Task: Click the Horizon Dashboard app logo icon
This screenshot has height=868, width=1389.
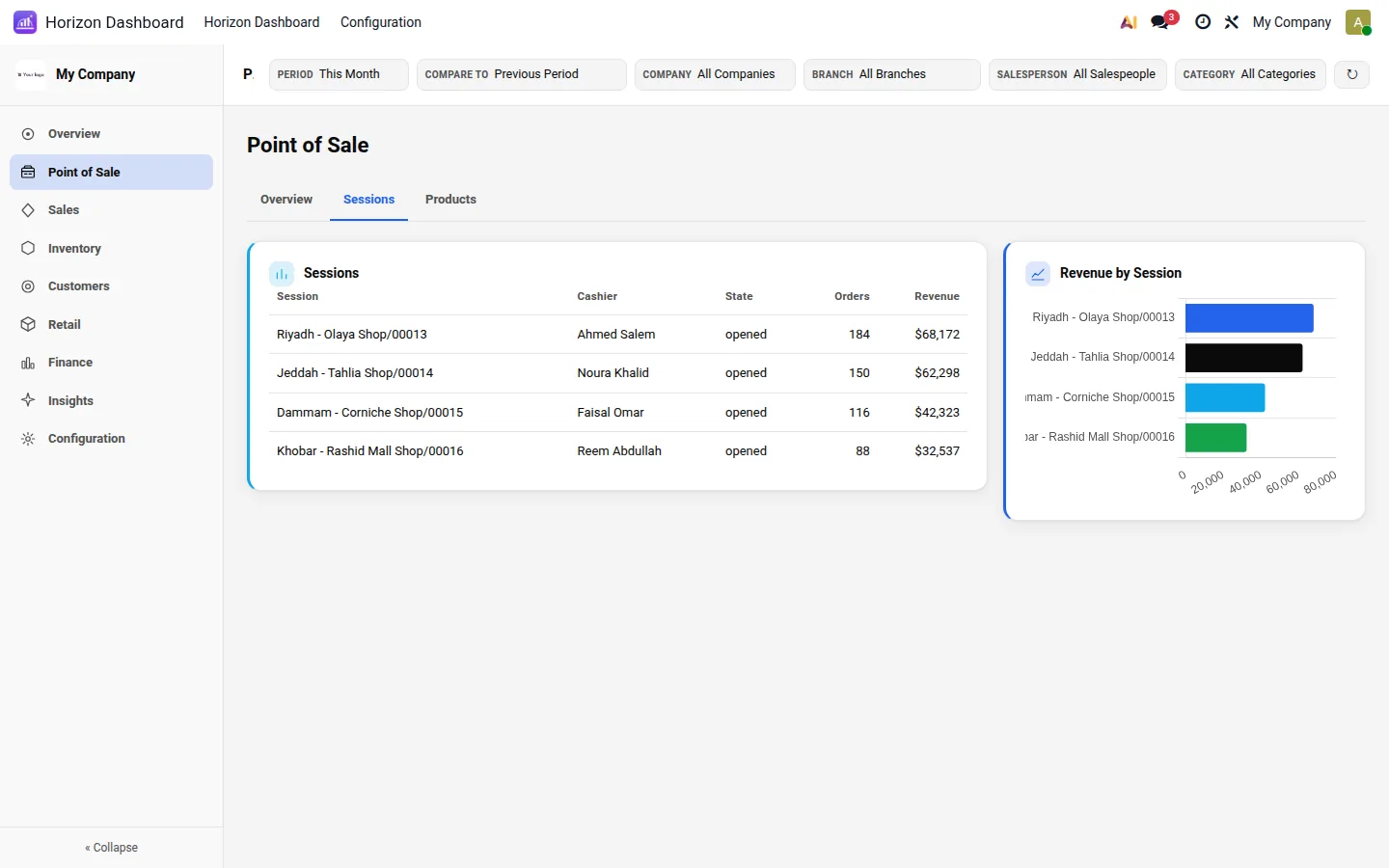Action: pyautogui.click(x=25, y=22)
